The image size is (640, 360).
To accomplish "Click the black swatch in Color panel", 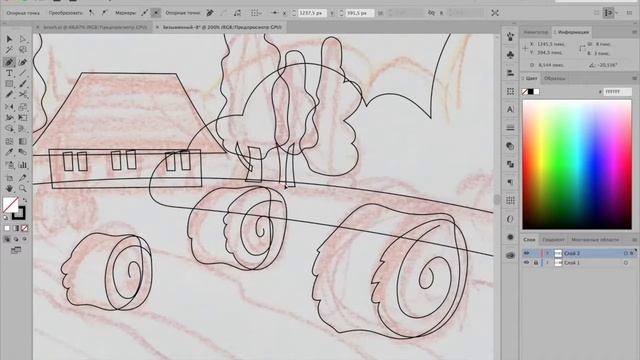I will 531,92.
